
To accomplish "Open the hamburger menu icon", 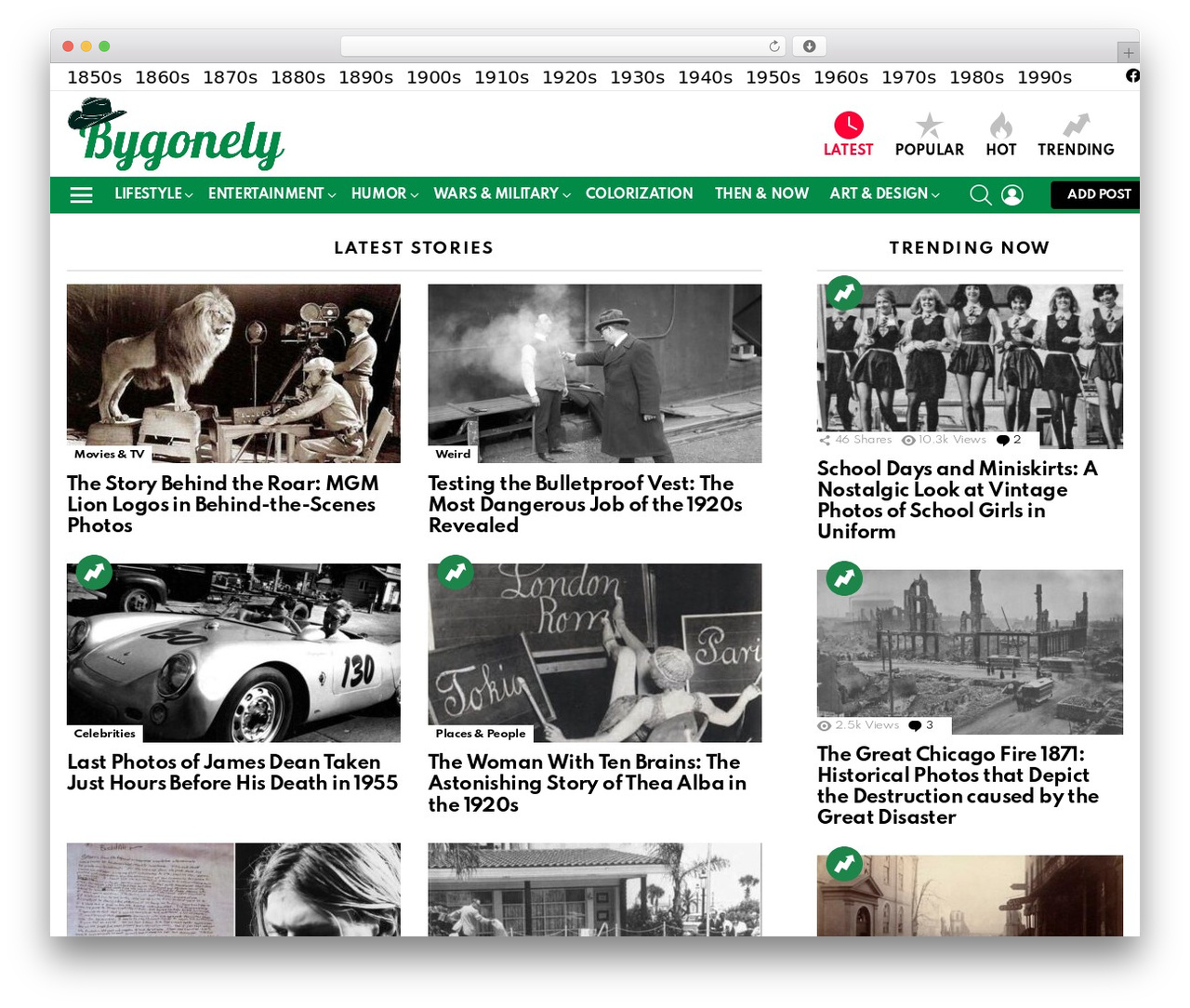I will tap(82, 194).
